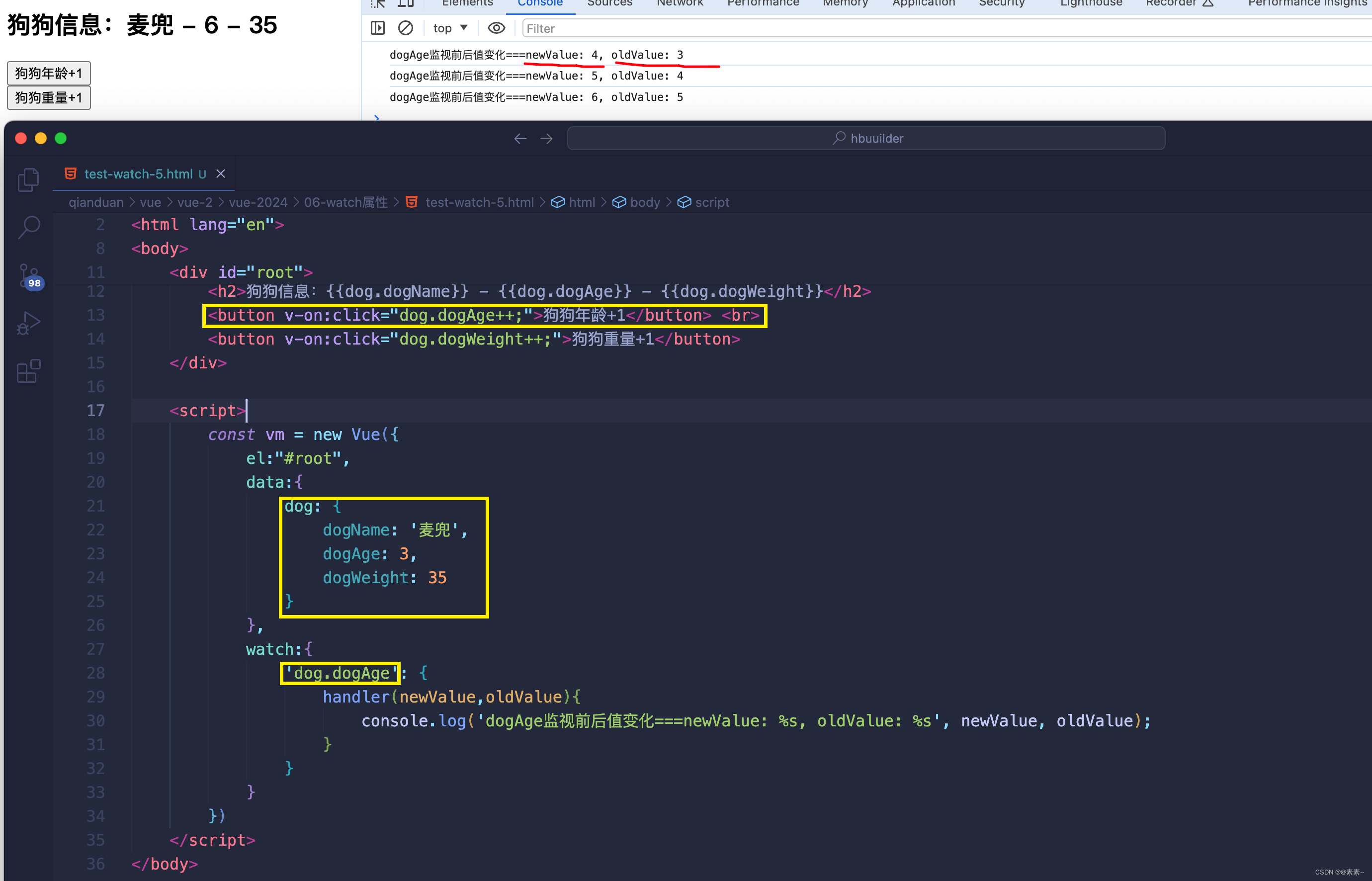1372x881 pixels.
Task: Click the 狗狗年龄+1 button
Action: pyautogui.click(x=49, y=73)
